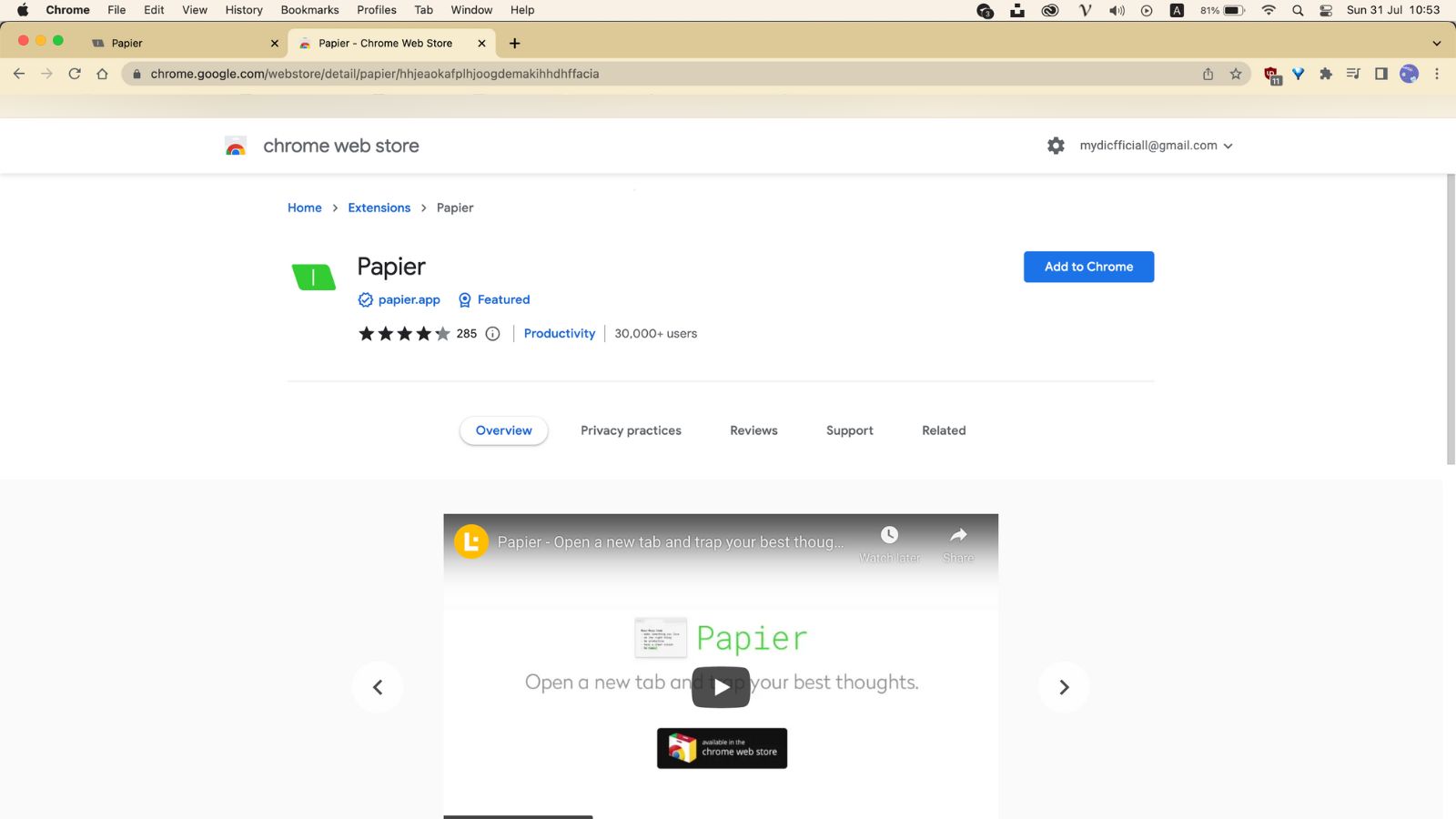The image size is (1456, 819).
Task: Click the Chrome Web Store rainbow logo
Action: tap(236, 146)
